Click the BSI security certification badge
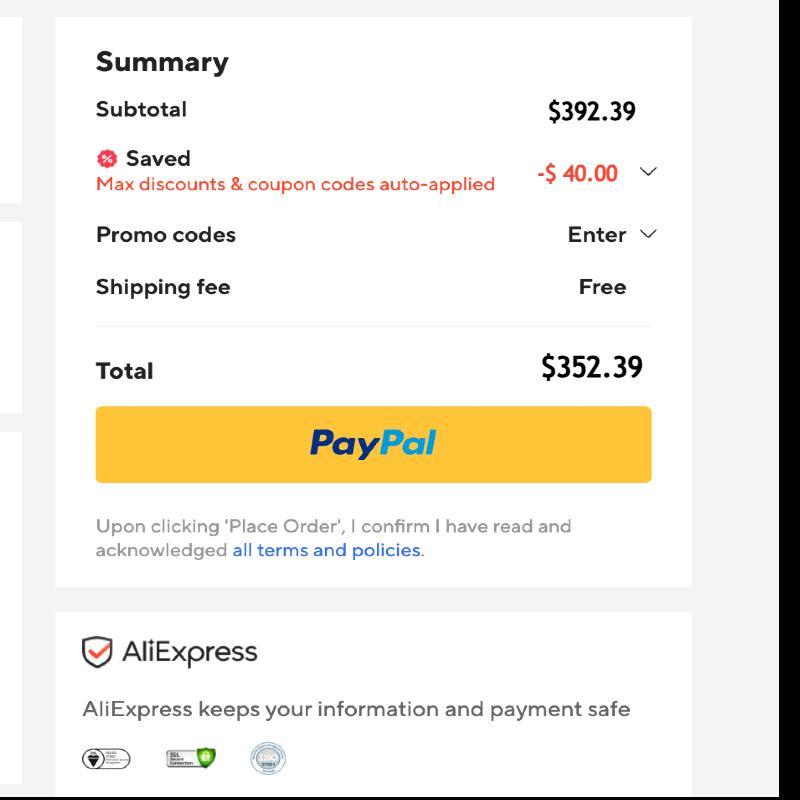The image size is (800, 800). (106, 759)
